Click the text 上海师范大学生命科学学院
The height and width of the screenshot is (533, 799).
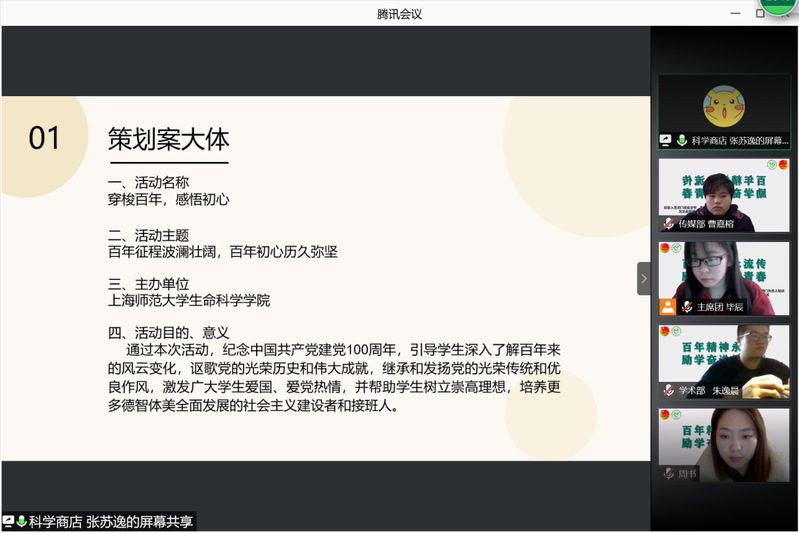[x=189, y=301]
